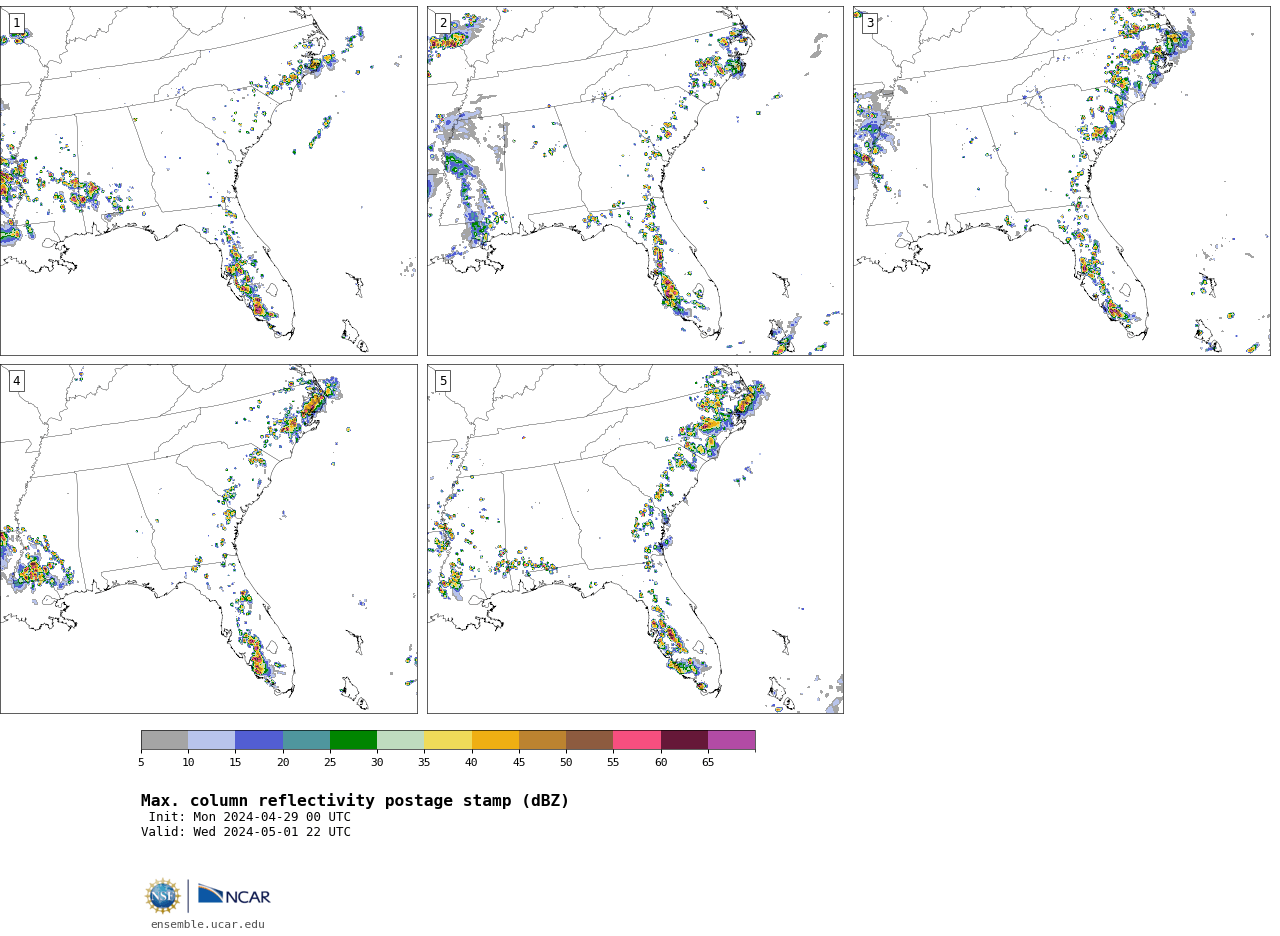Click the 'Init: Mon 2024-04-29 00 UTC' text
Screen dimensions: 1280x936
coord(250,817)
